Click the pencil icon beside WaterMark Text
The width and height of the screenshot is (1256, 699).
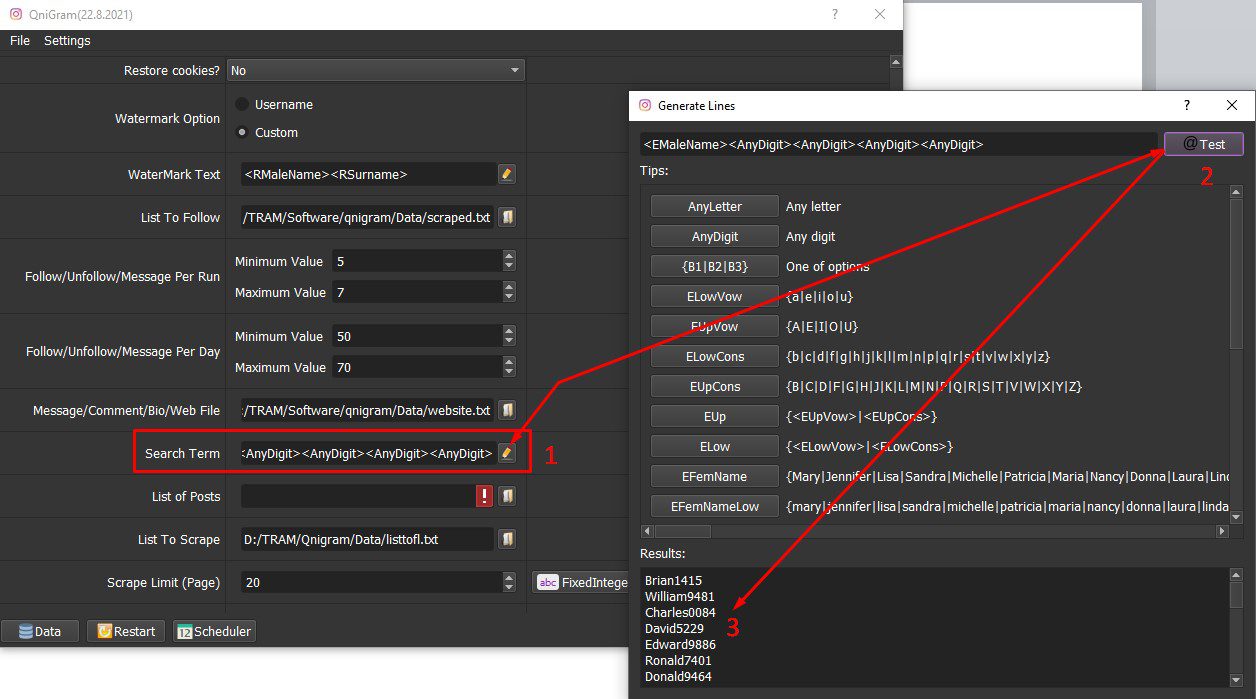click(506, 174)
